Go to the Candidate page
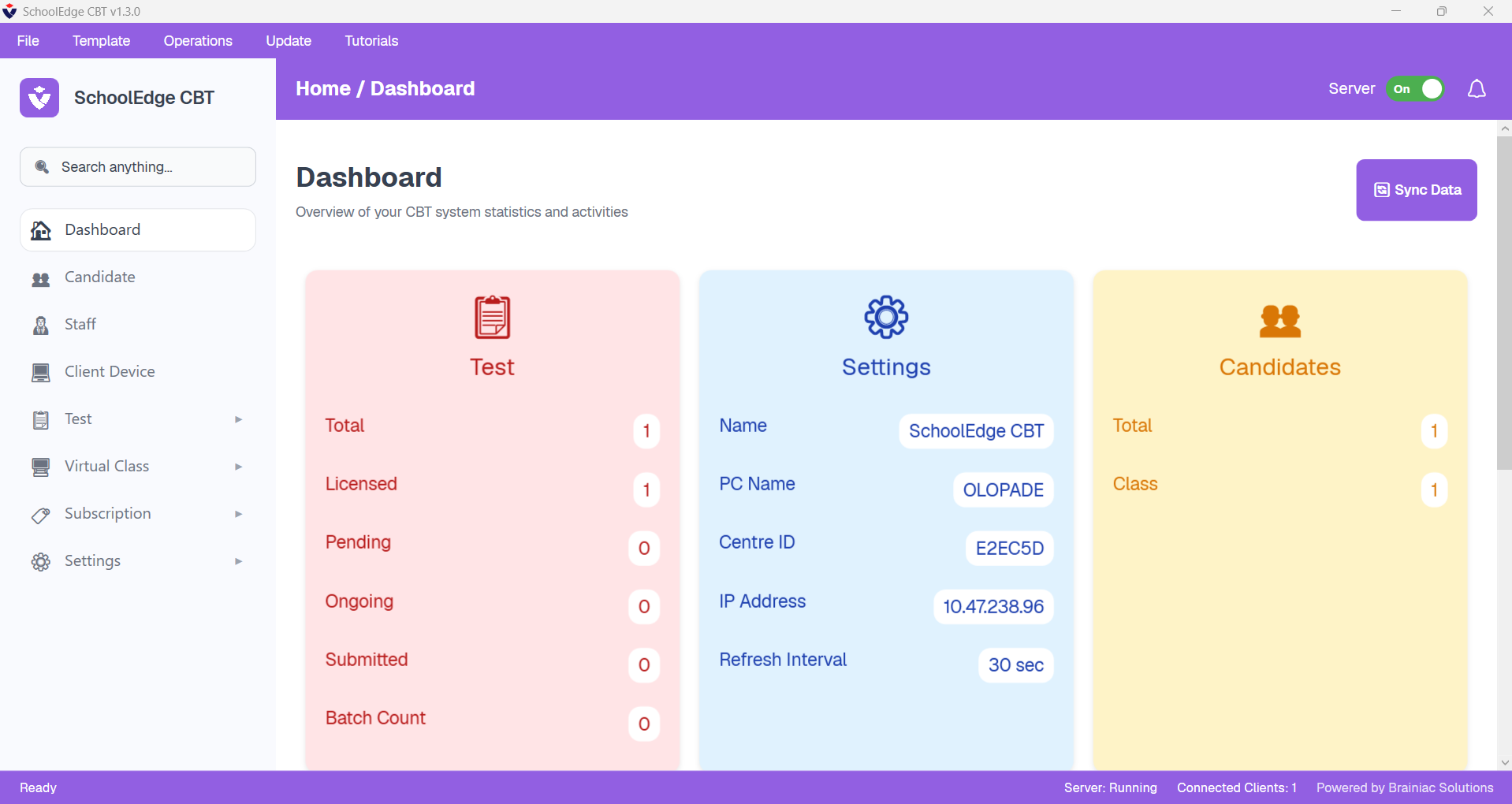Viewport: 1512px width, 804px height. 138,277
